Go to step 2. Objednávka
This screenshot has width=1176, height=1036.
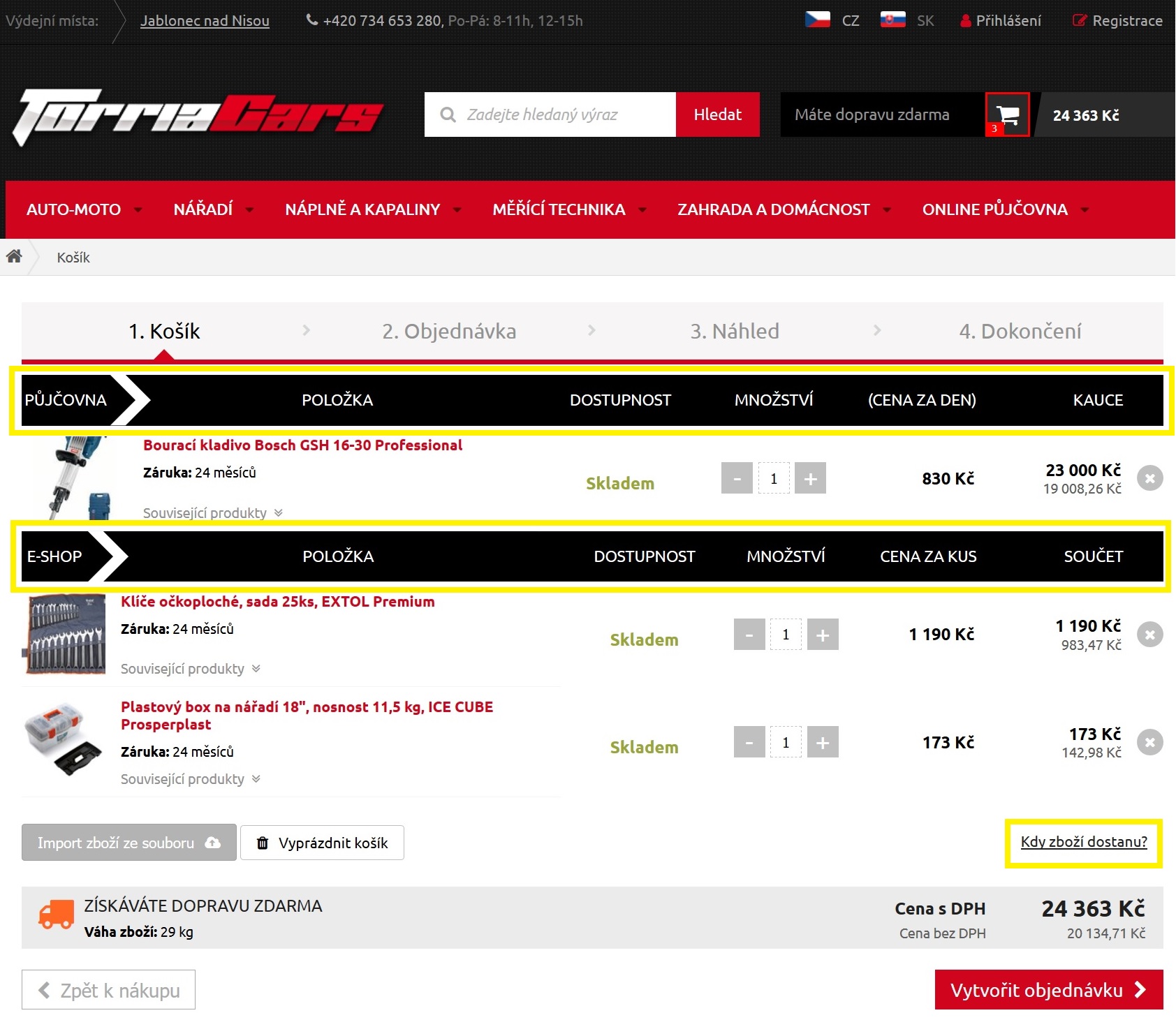point(449,331)
